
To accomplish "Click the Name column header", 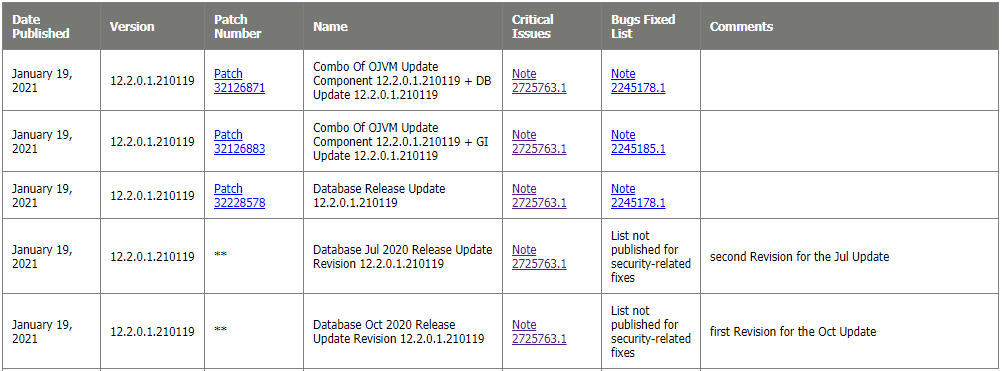I will pyautogui.click(x=330, y=27).
